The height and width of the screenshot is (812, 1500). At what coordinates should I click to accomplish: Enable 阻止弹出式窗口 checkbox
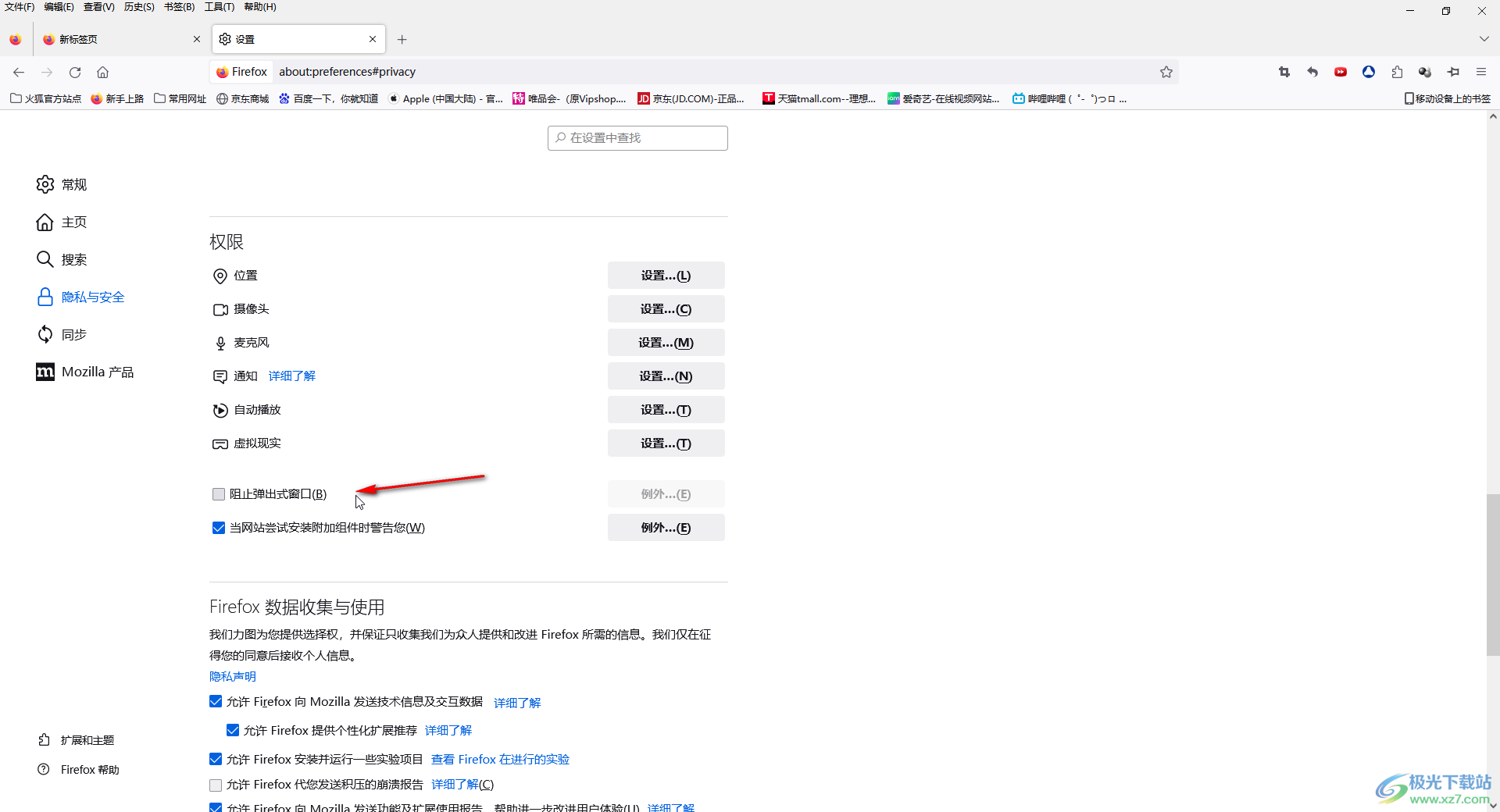point(219,494)
